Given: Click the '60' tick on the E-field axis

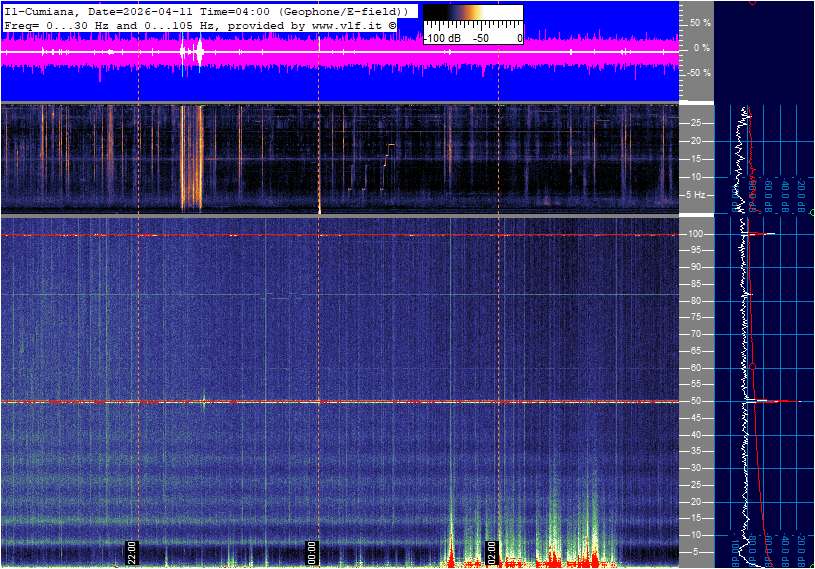Looking at the screenshot, I should (x=695, y=368).
